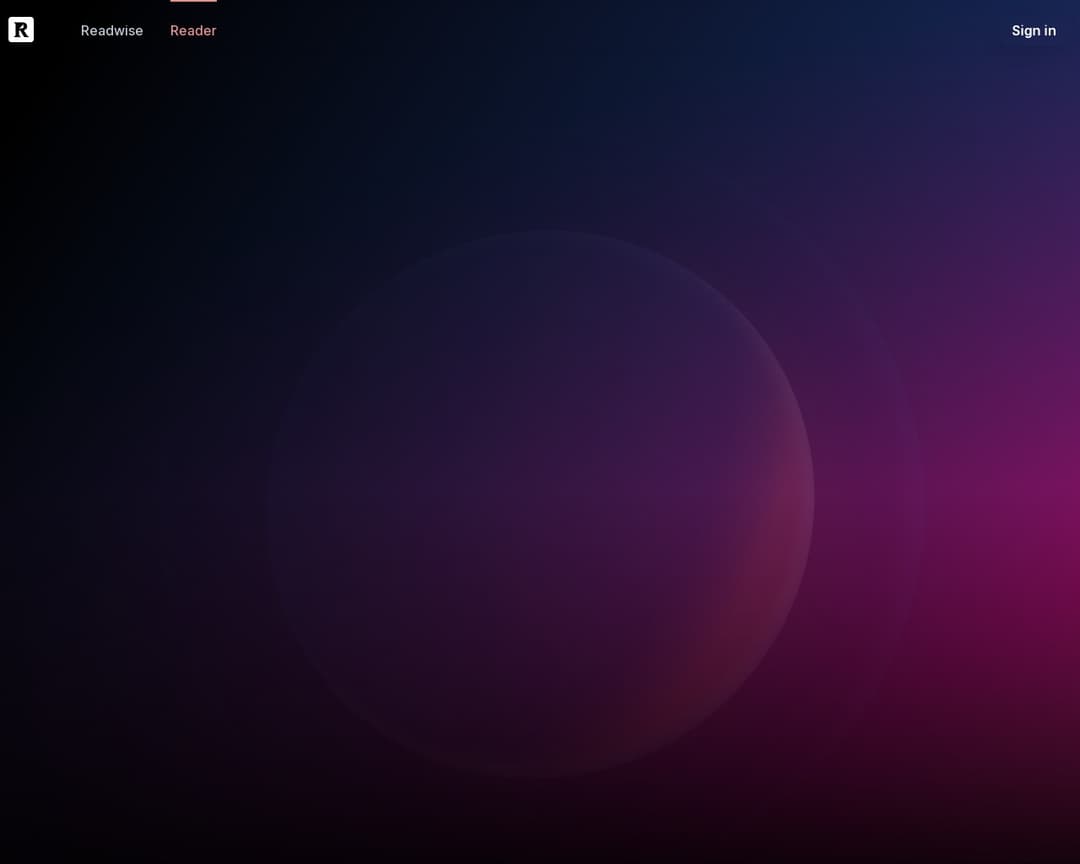Click the Sign in link

(1033, 31)
